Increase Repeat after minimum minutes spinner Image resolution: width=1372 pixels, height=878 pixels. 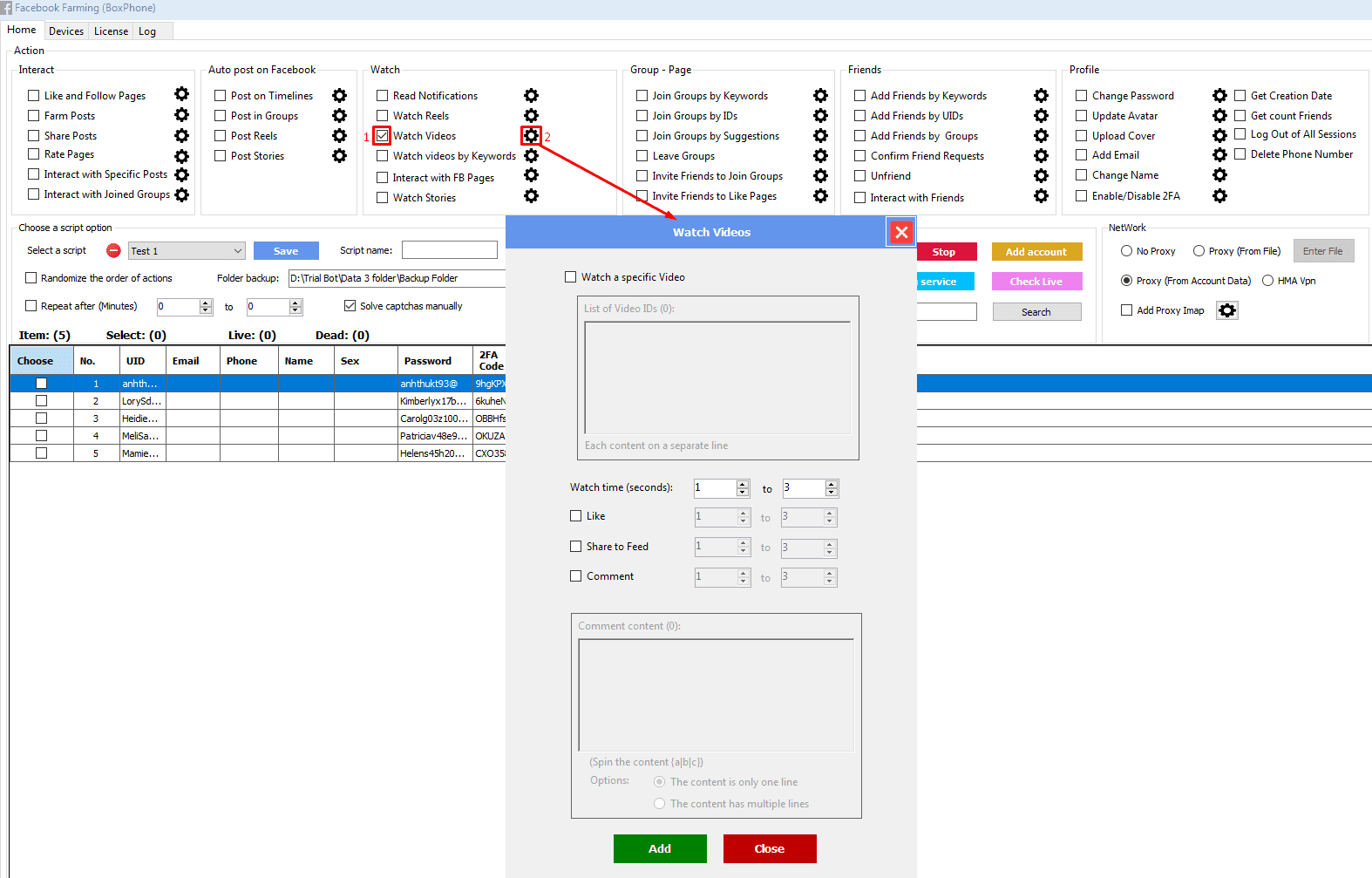point(206,303)
